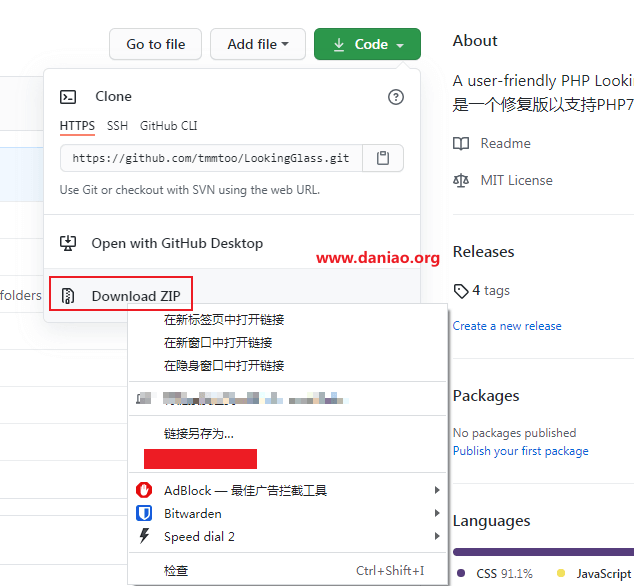This screenshot has width=634, height=586.
Task: Open the 4 tags link
Action: [x=490, y=290]
